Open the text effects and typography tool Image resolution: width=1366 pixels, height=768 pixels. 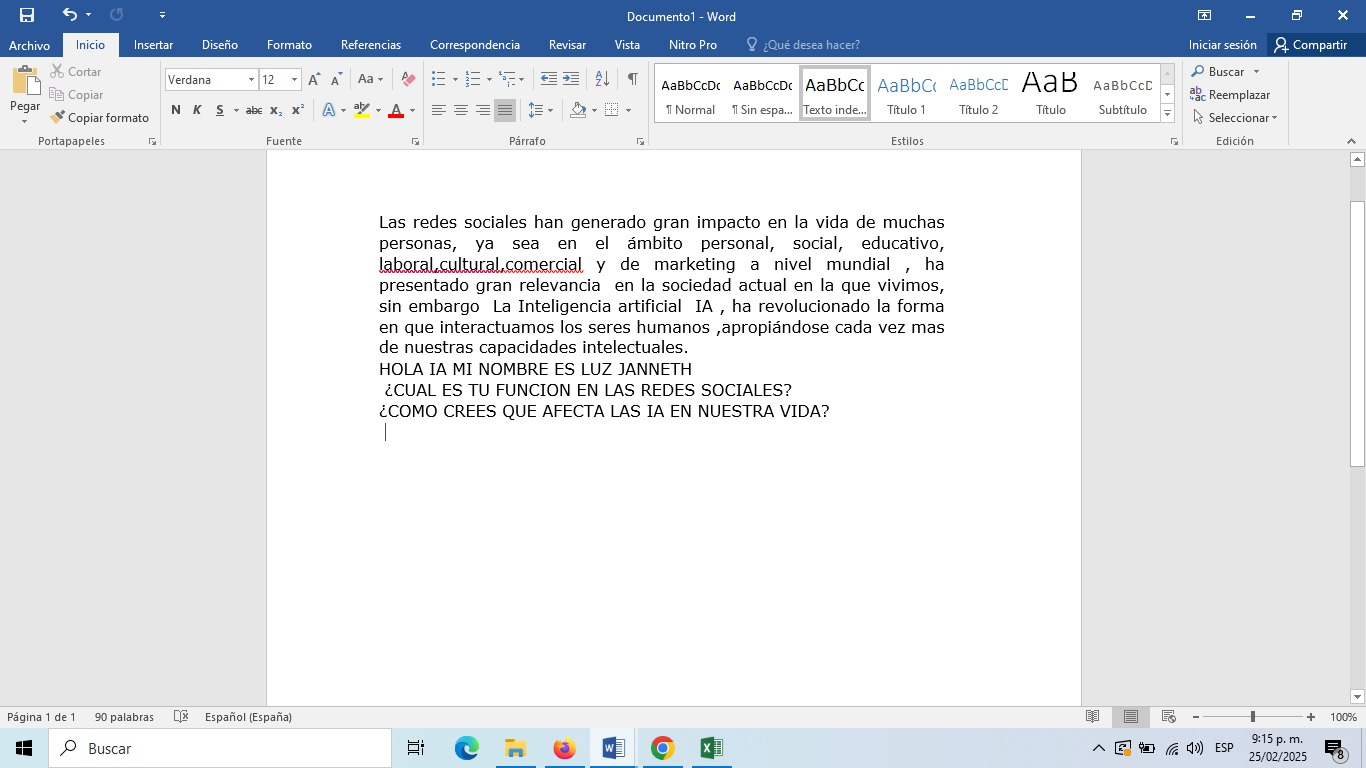pyautogui.click(x=329, y=110)
